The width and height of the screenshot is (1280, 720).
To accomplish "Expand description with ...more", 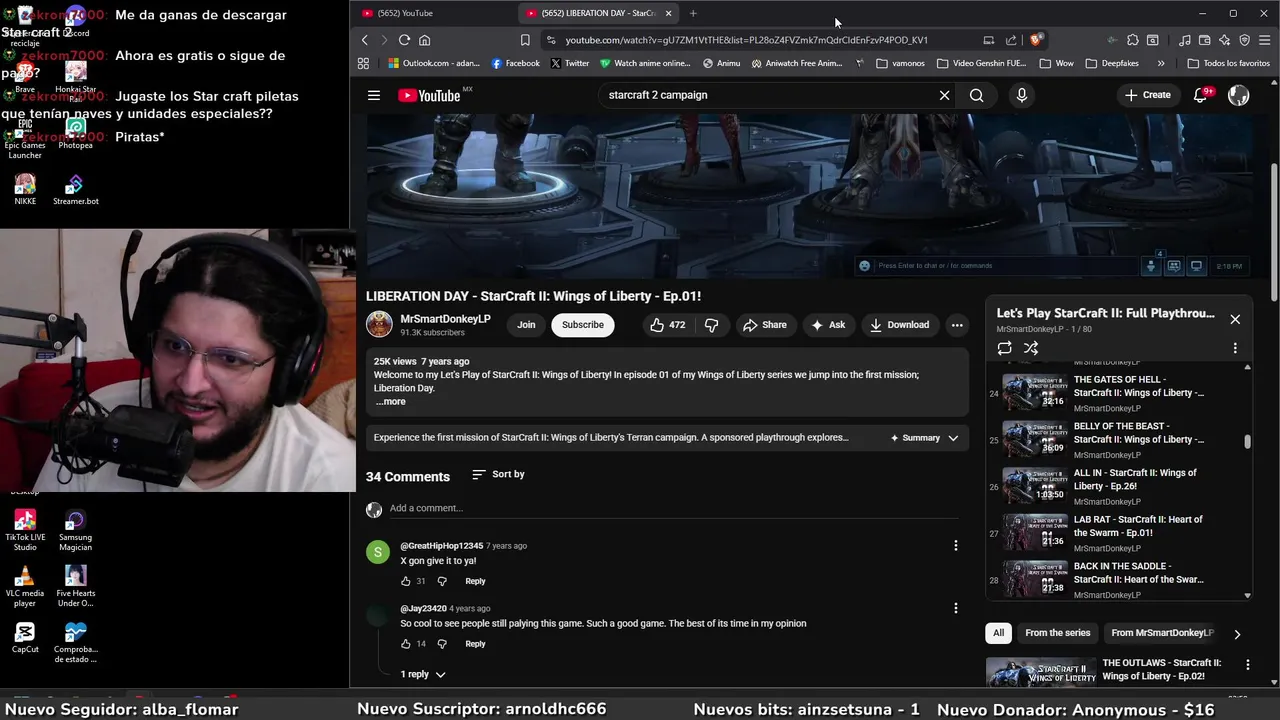I will (390, 402).
